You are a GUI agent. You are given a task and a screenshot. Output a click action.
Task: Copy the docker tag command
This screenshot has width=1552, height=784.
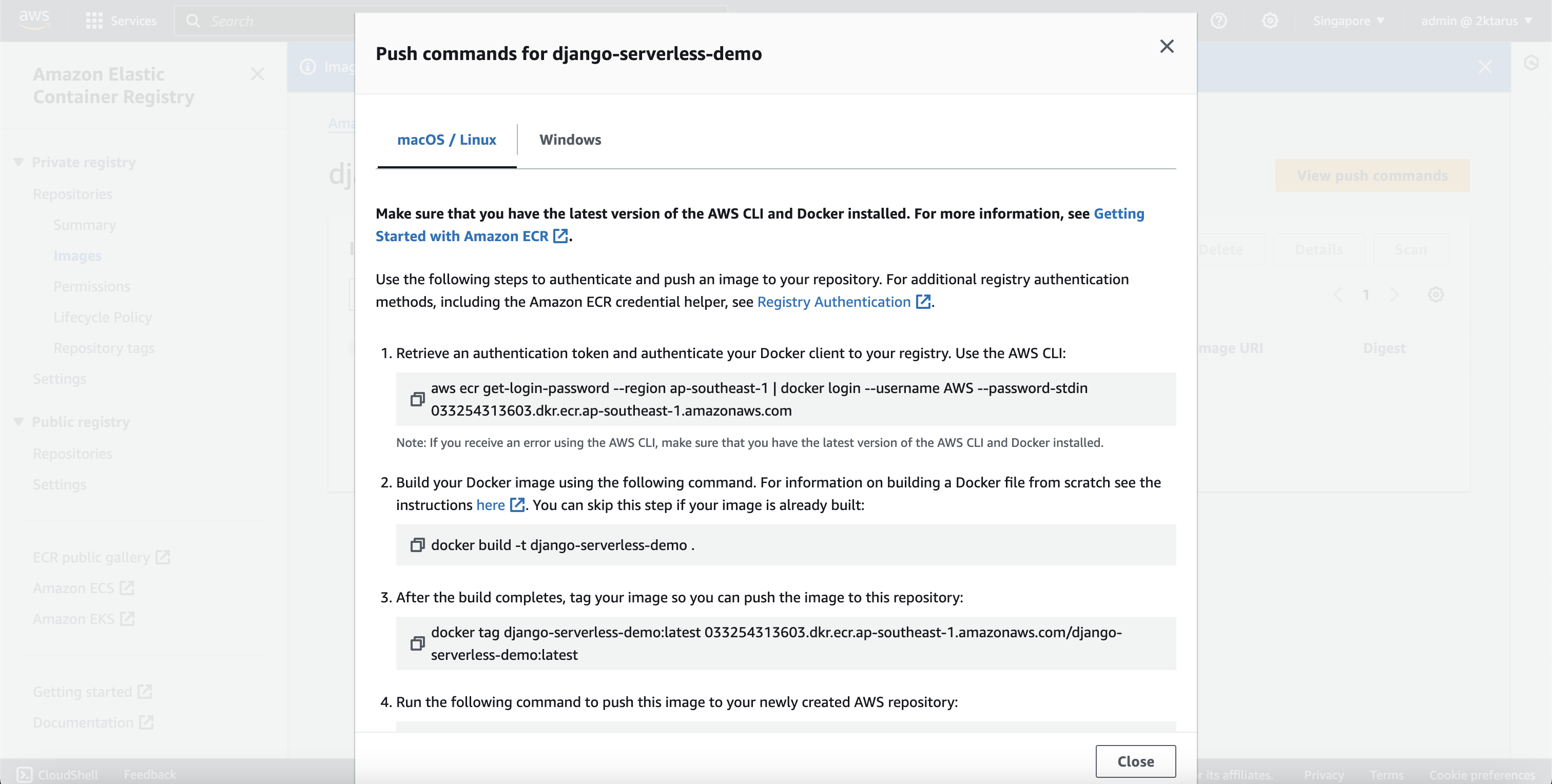(x=418, y=643)
